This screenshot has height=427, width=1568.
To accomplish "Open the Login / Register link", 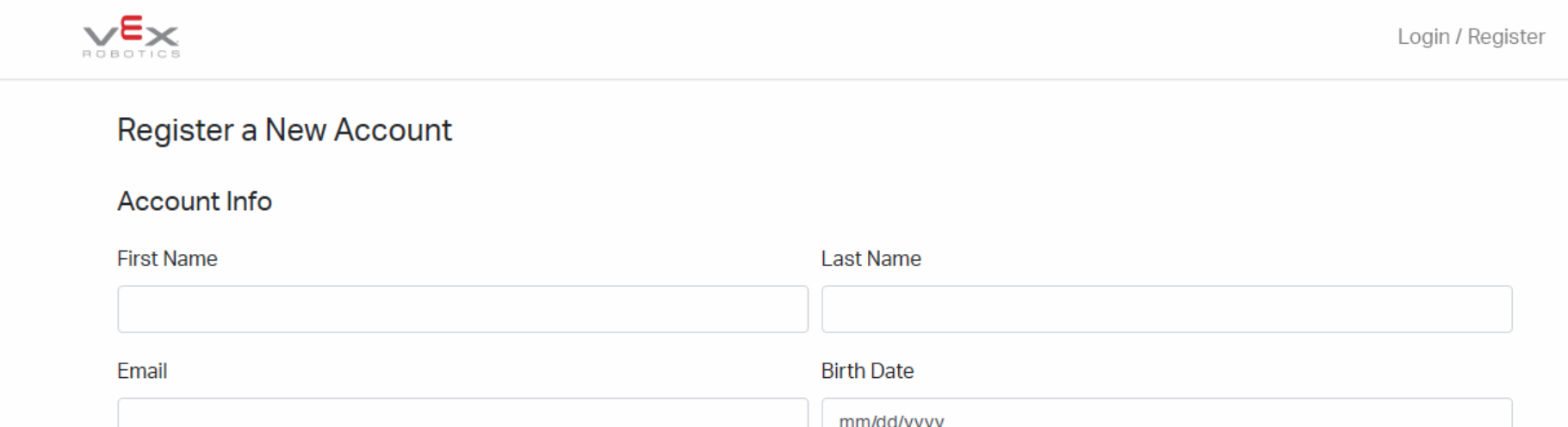I will [x=1471, y=37].
